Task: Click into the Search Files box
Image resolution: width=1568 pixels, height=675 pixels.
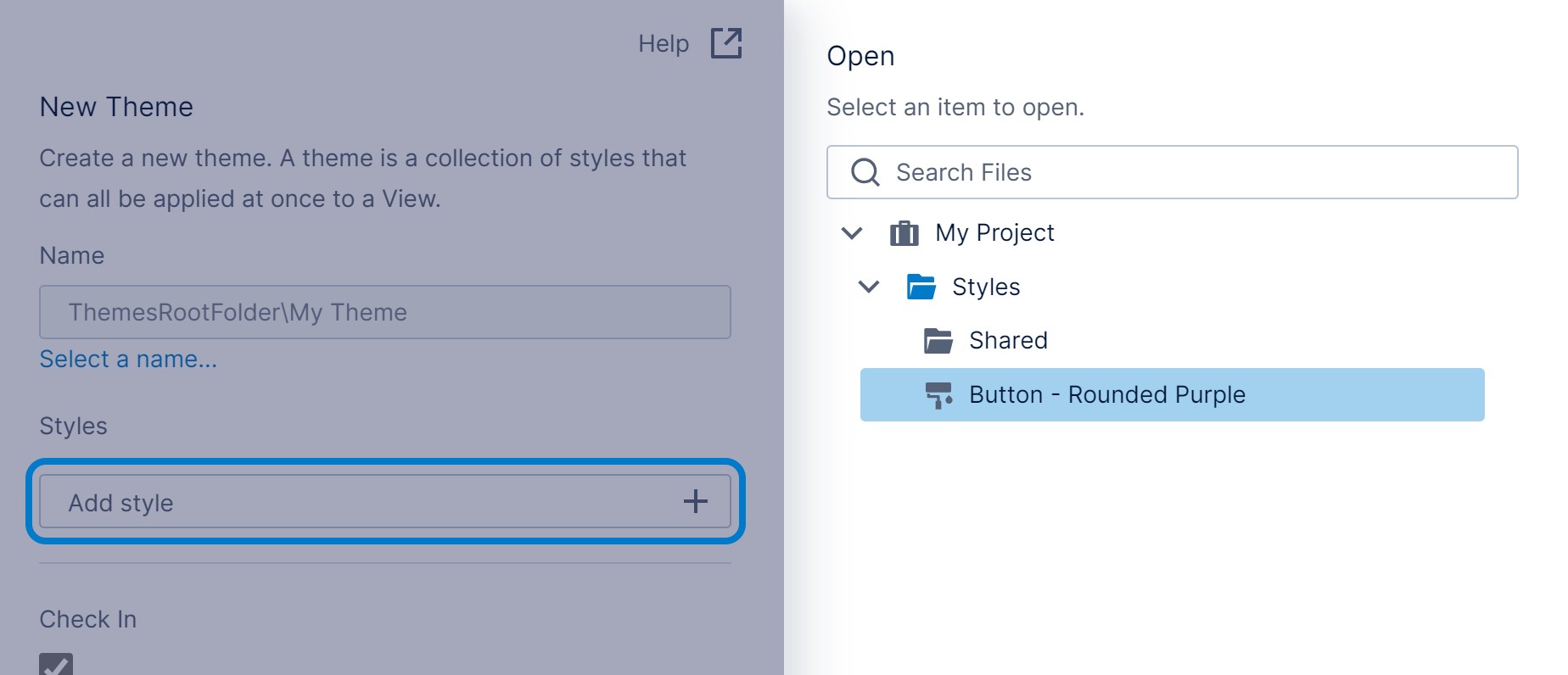Action: [1188, 172]
